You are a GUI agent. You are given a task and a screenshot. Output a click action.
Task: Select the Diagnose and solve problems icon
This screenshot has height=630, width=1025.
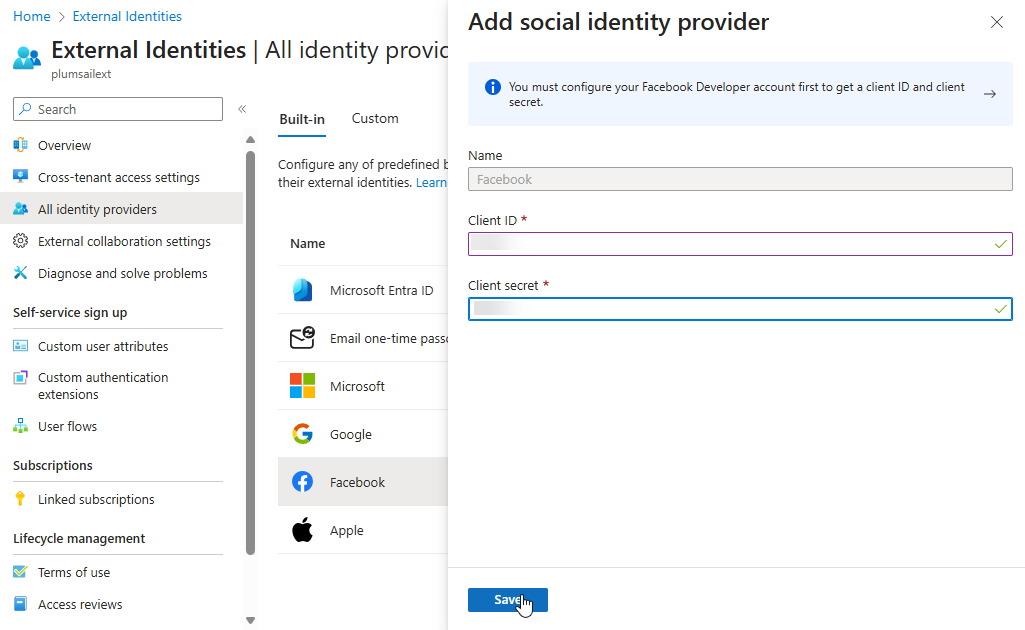click(20, 273)
